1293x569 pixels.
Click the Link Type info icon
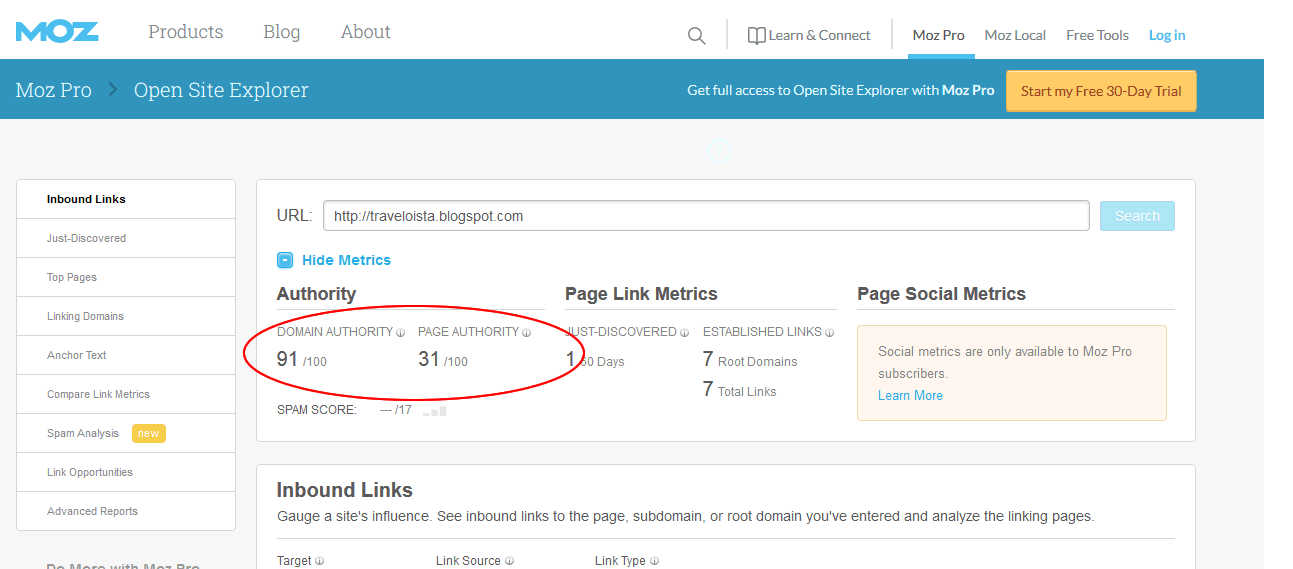click(x=654, y=562)
